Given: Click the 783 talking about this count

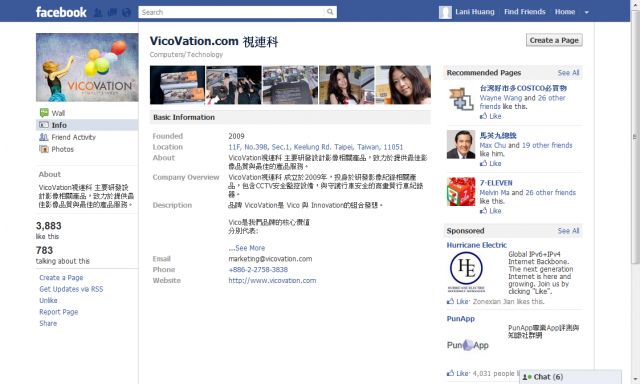Looking at the screenshot, I should pos(44,250).
